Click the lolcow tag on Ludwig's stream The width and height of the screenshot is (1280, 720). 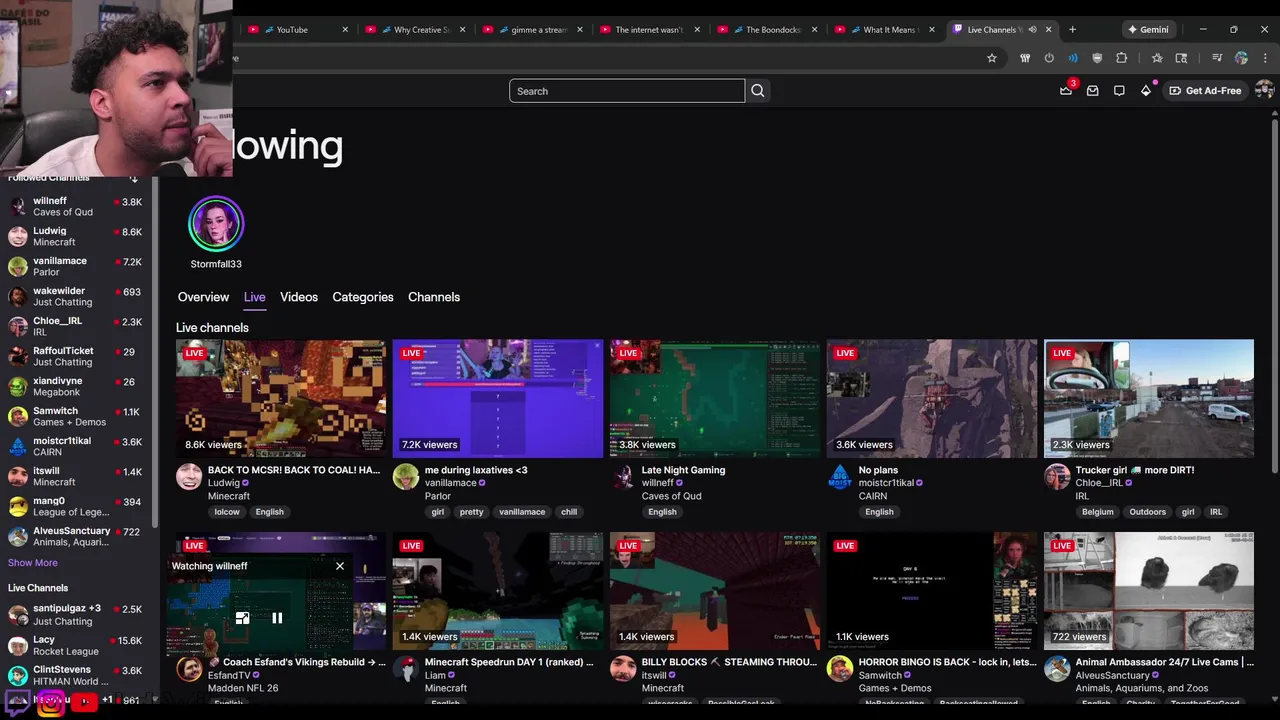tap(227, 512)
